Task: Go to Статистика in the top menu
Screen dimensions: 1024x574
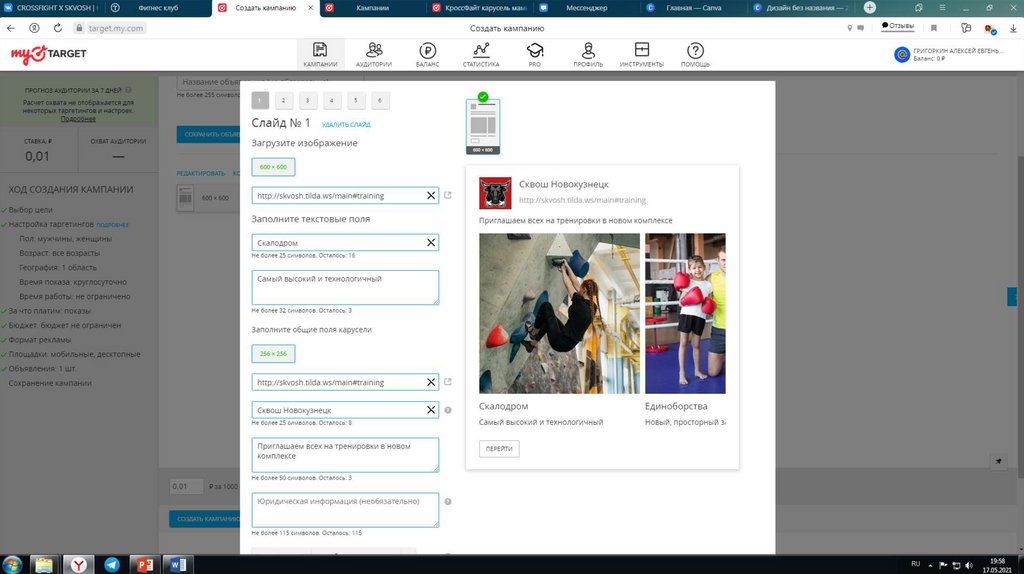Action: 481,54
